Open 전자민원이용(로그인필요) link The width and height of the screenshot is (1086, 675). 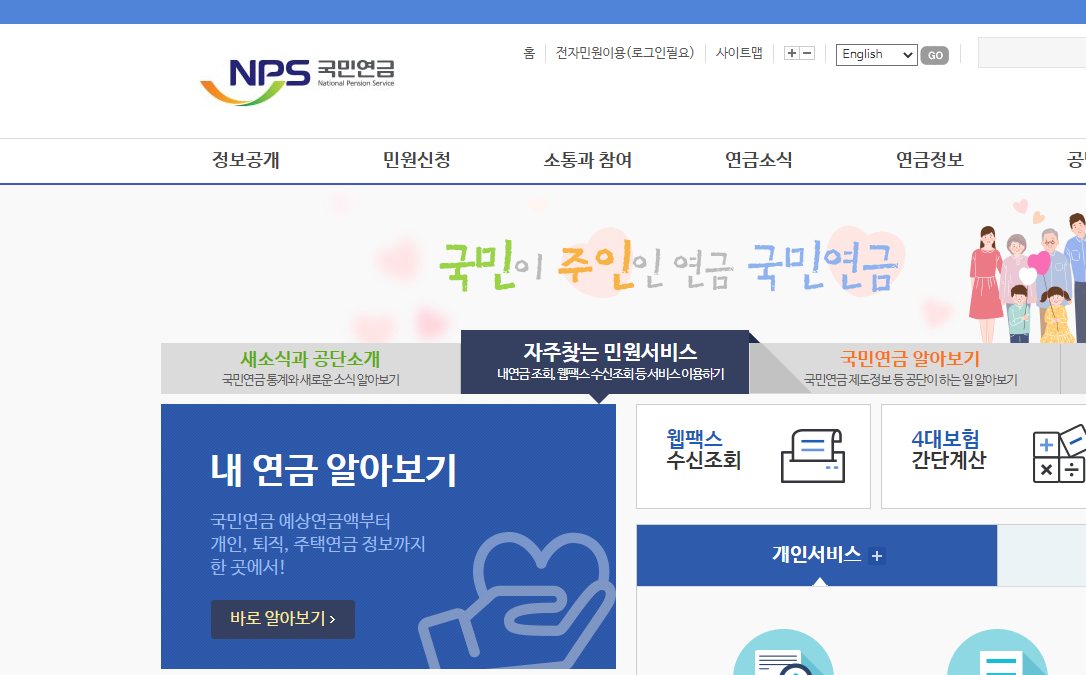click(x=625, y=53)
